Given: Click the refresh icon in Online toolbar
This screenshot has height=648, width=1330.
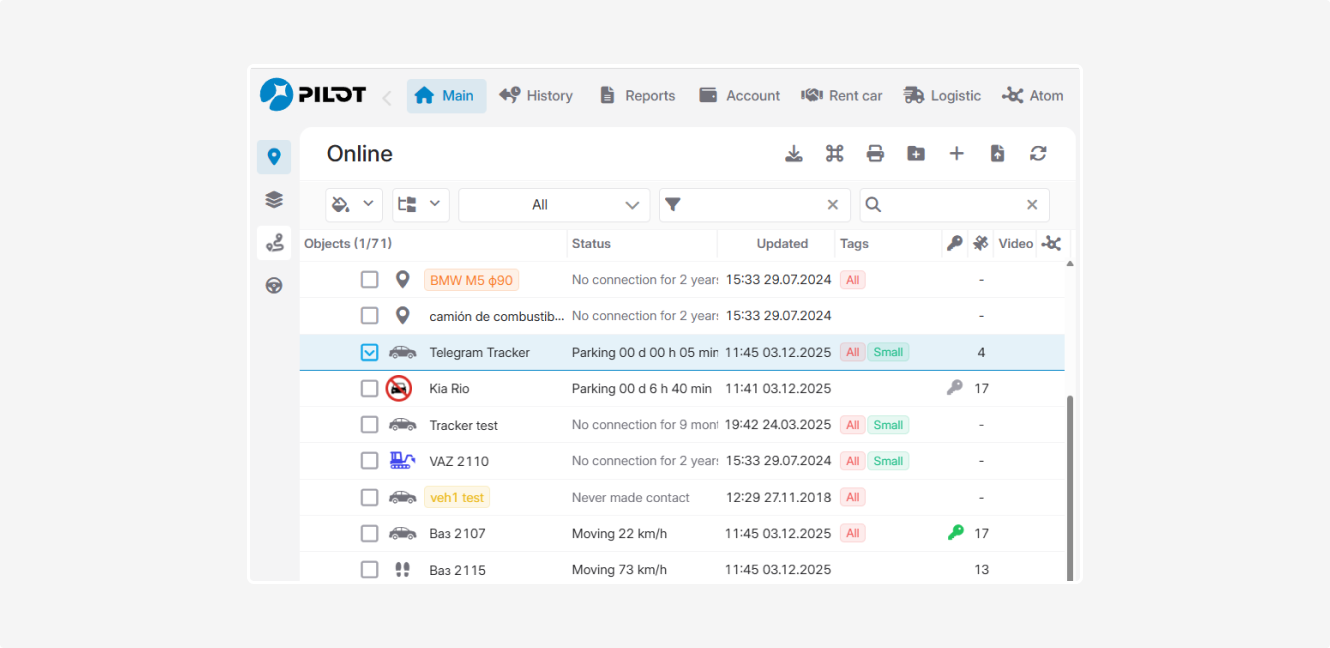Looking at the screenshot, I should click(x=1038, y=153).
